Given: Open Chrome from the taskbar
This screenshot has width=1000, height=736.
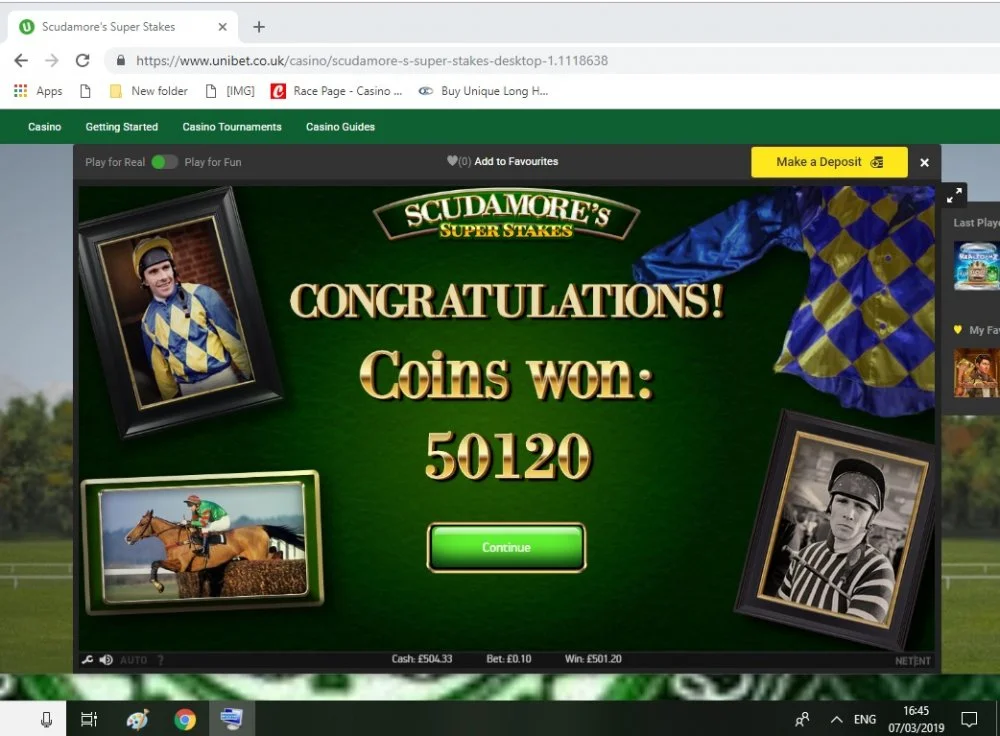Looking at the screenshot, I should click(x=185, y=719).
